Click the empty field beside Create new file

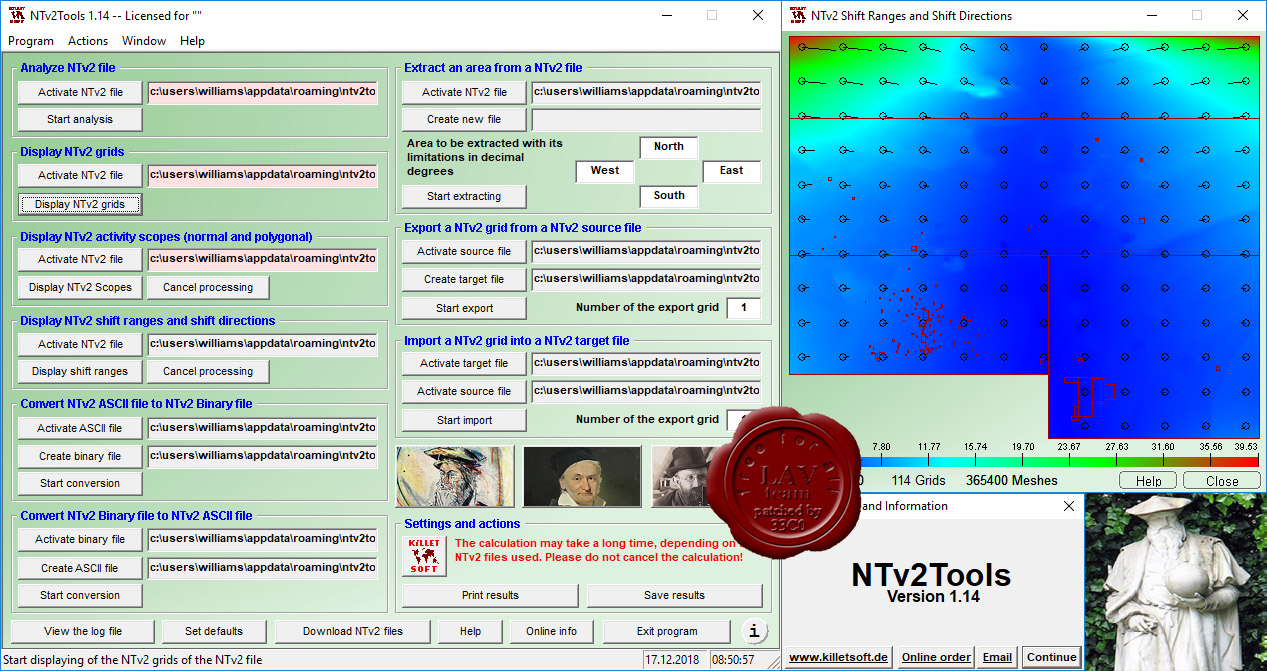click(646, 120)
